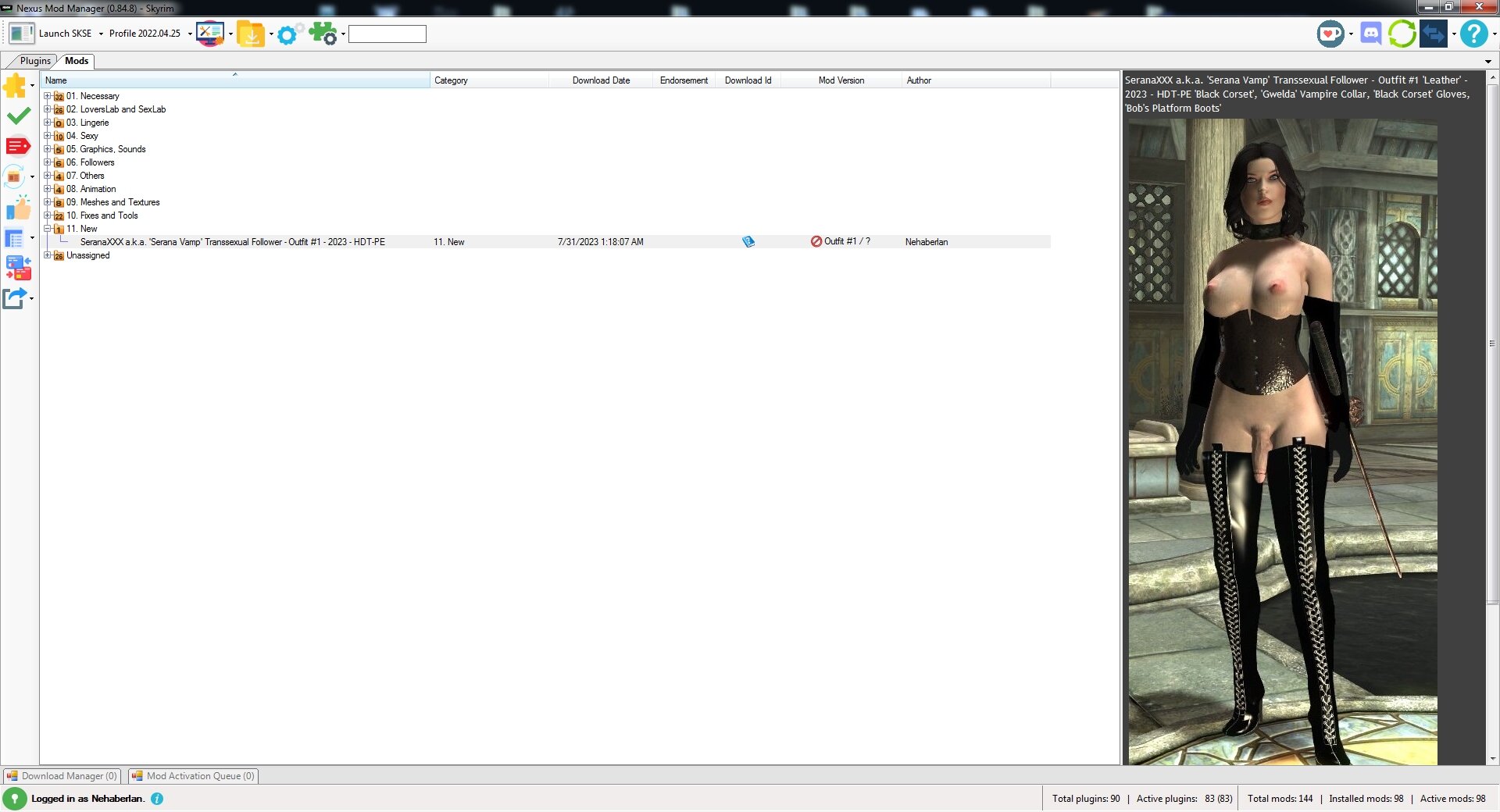The width and height of the screenshot is (1500, 812).
Task: Open the dropdown beside the add mod icon
Action: tap(32, 85)
